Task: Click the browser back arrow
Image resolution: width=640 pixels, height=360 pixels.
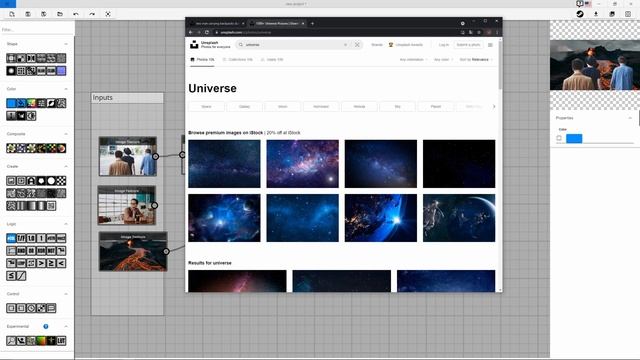Action: pyautogui.click(x=191, y=32)
